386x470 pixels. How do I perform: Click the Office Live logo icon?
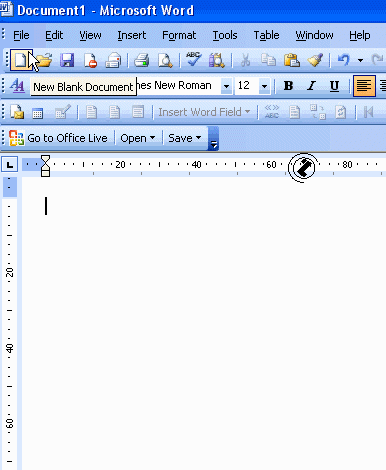[16, 138]
